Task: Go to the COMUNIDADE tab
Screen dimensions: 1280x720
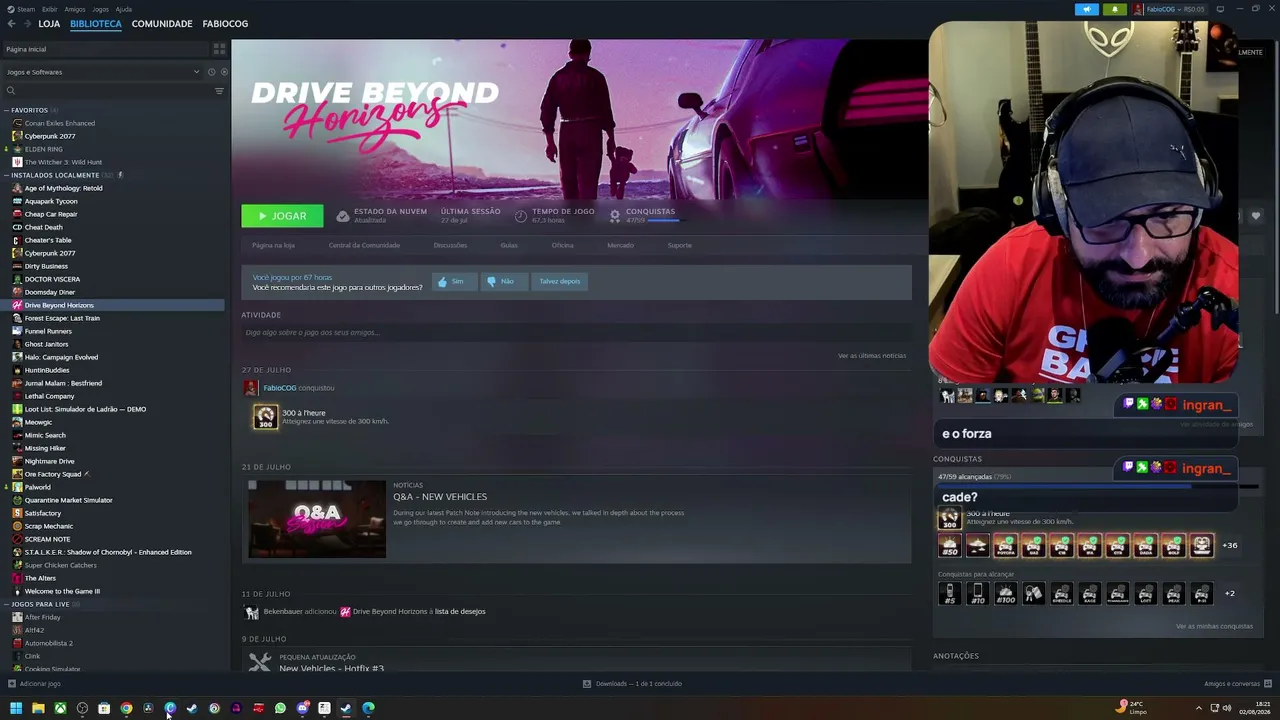Action: tap(162, 24)
